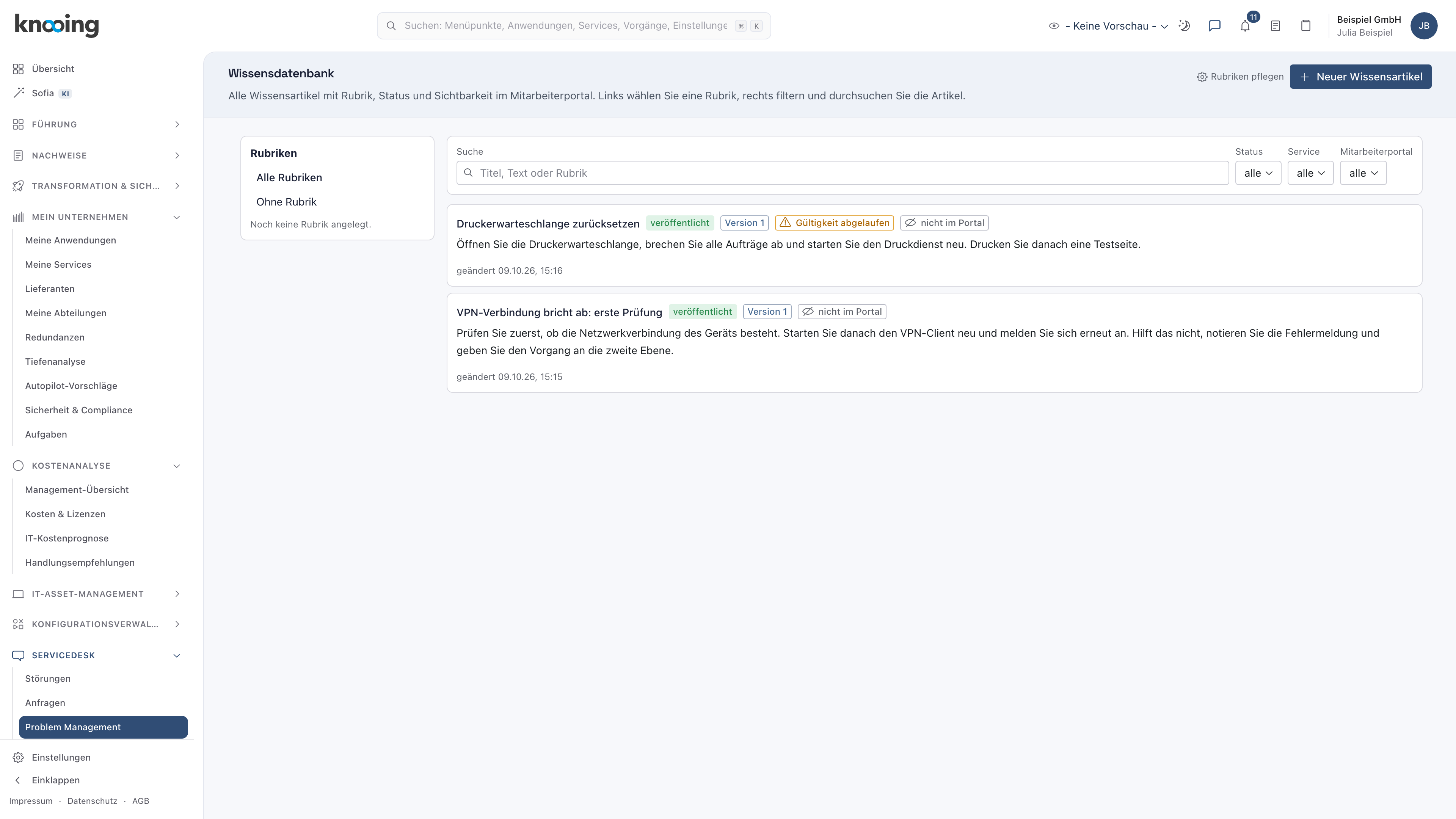Open the chat messages icon

[x=1214, y=26]
